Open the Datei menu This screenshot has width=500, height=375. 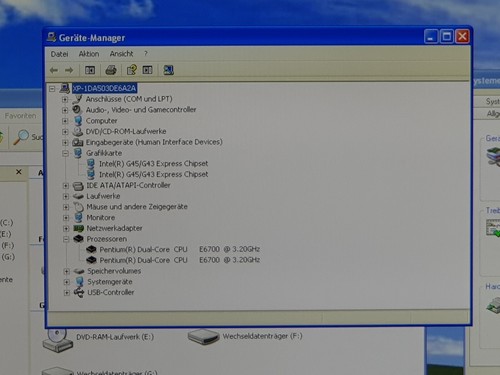59,54
